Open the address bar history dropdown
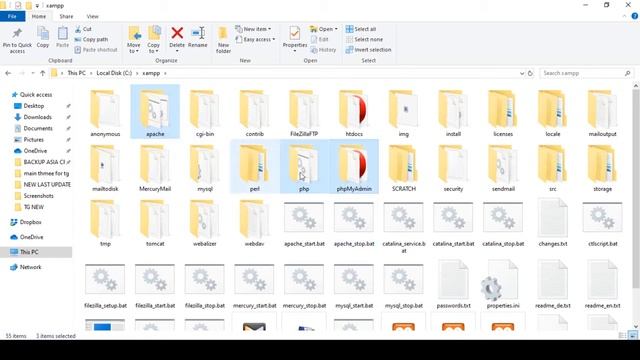 (x=522, y=73)
